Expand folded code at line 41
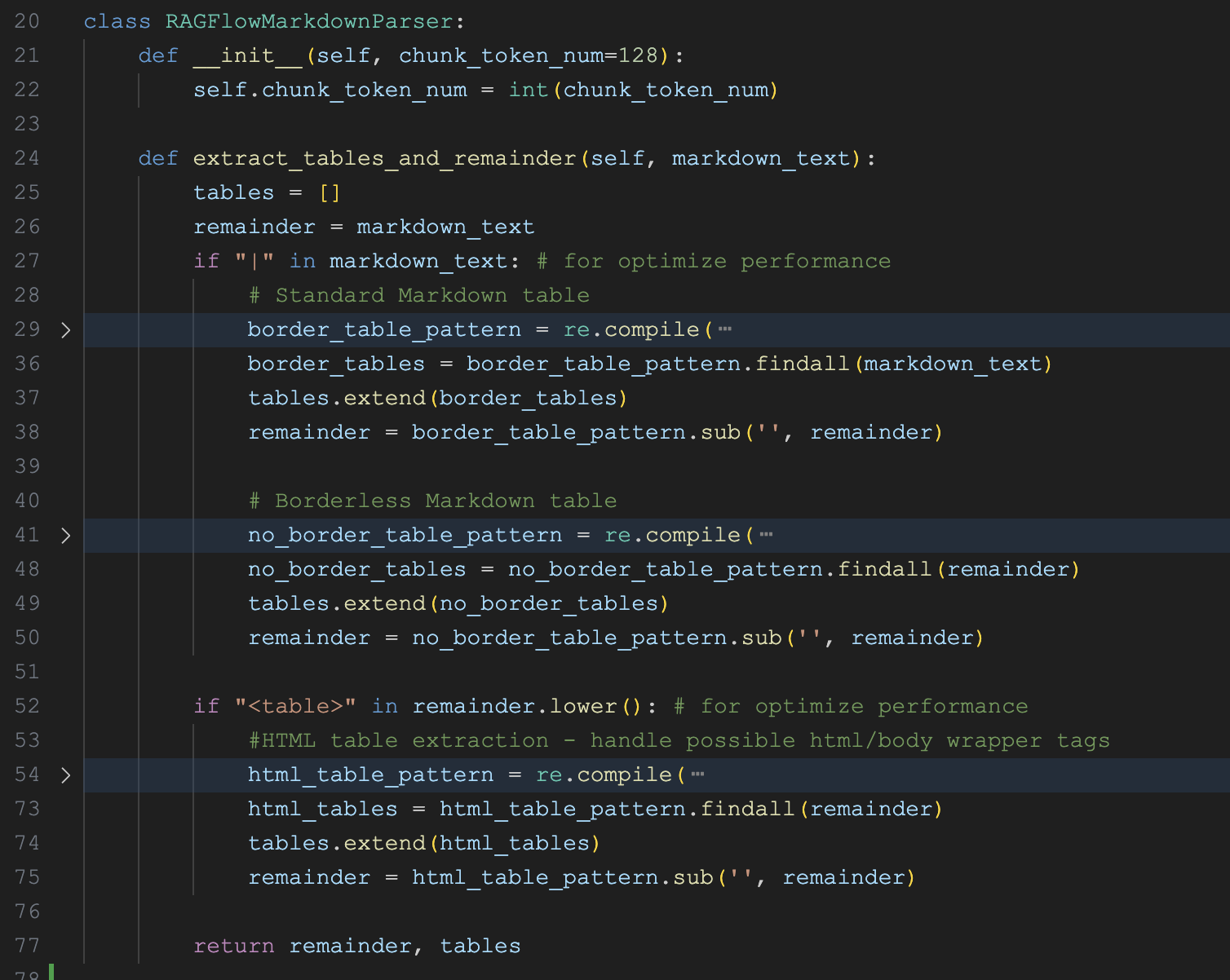This screenshot has height=980, width=1230. tap(66, 536)
